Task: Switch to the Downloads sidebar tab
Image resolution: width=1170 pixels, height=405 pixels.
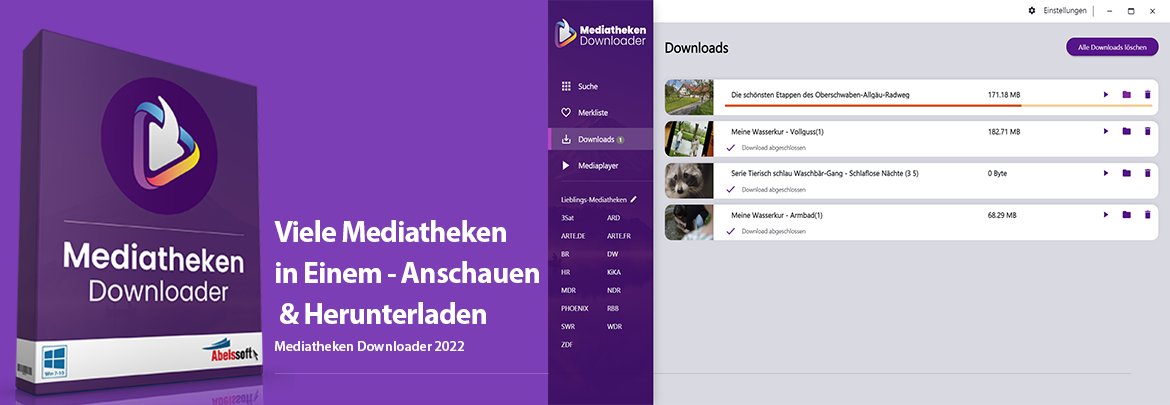Action: click(596, 139)
